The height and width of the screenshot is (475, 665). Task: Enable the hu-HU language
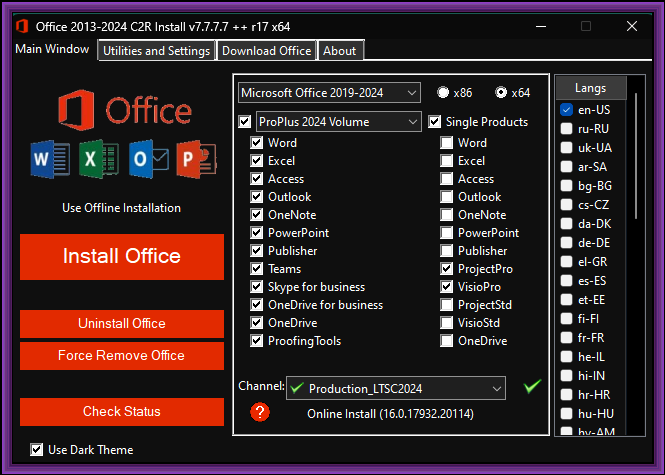[x=567, y=414]
